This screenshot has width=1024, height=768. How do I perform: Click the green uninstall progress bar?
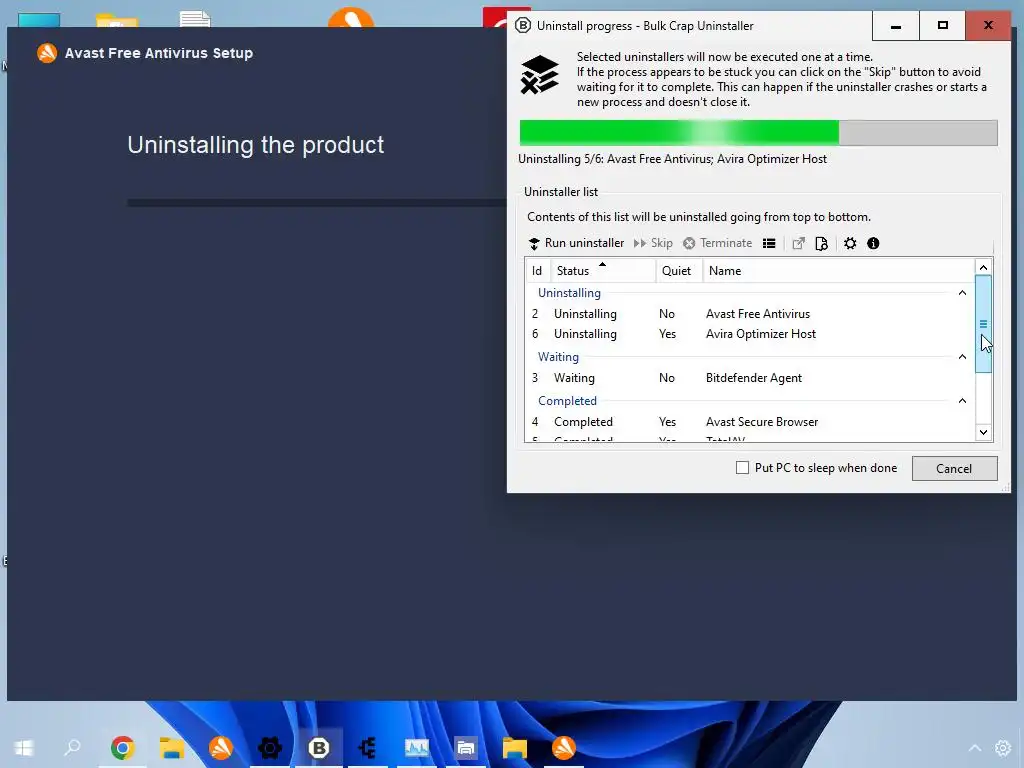click(x=758, y=133)
